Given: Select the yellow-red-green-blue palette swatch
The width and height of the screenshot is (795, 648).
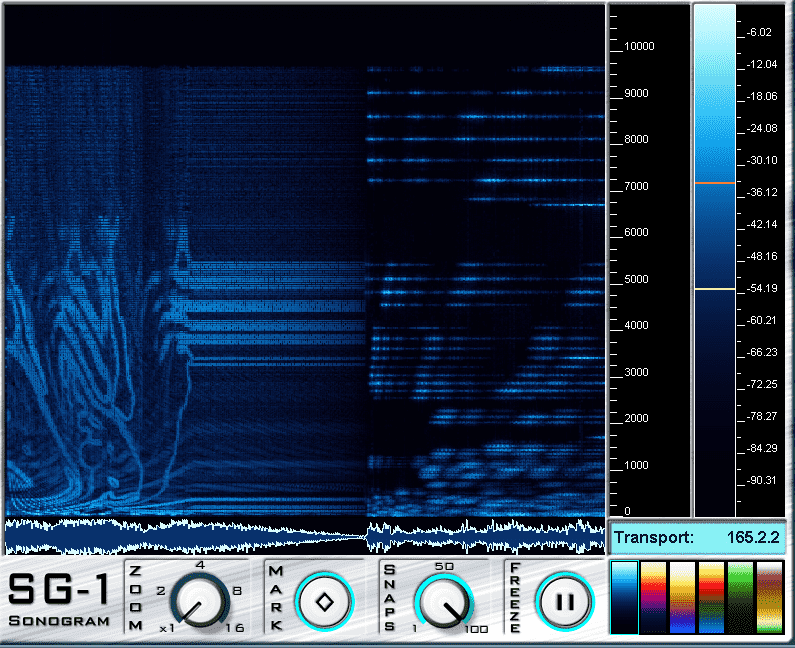Looking at the screenshot, I should click(x=711, y=597).
